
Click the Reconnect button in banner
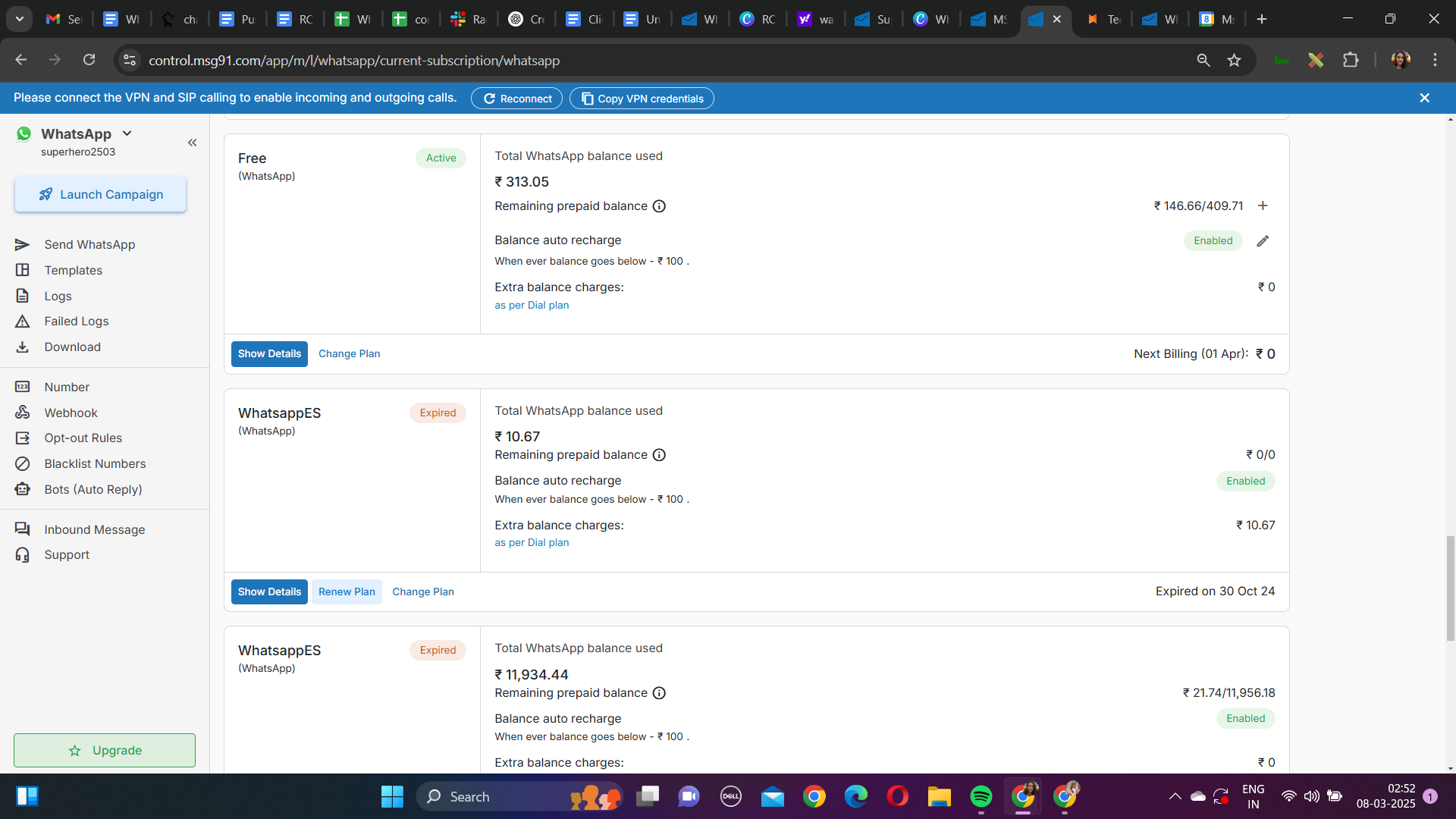pyautogui.click(x=516, y=99)
